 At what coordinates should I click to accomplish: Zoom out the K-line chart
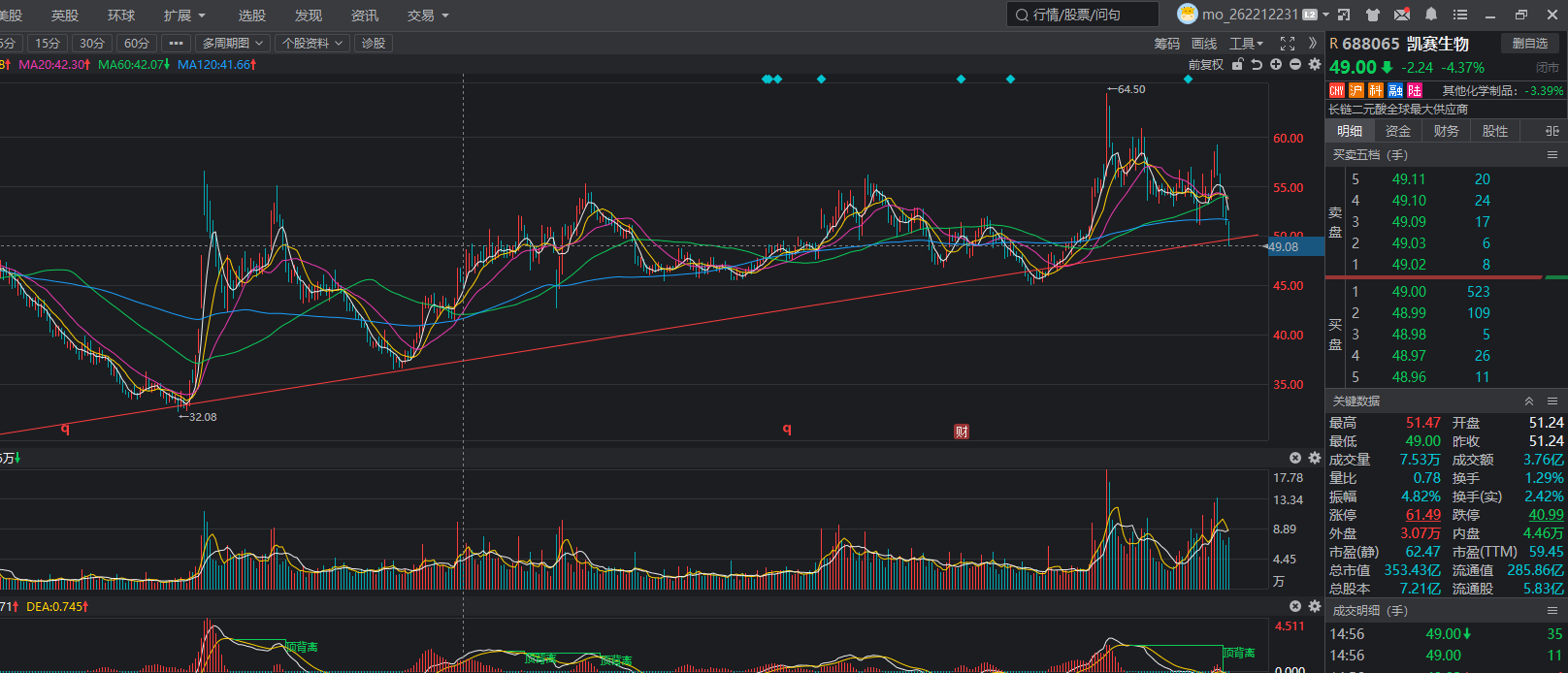(1295, 64)
